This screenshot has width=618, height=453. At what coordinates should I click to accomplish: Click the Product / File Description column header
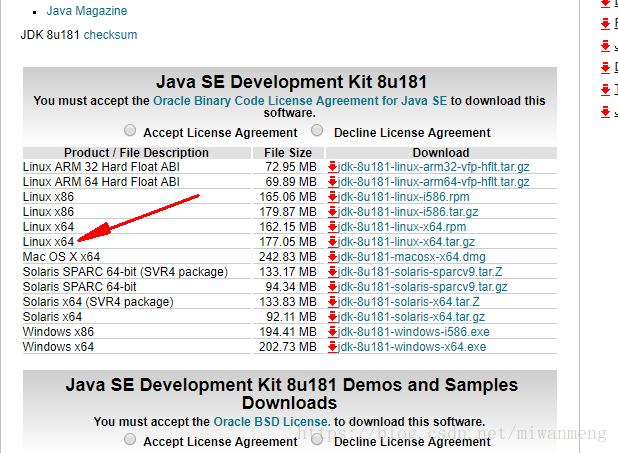click(x=136, y=153)
